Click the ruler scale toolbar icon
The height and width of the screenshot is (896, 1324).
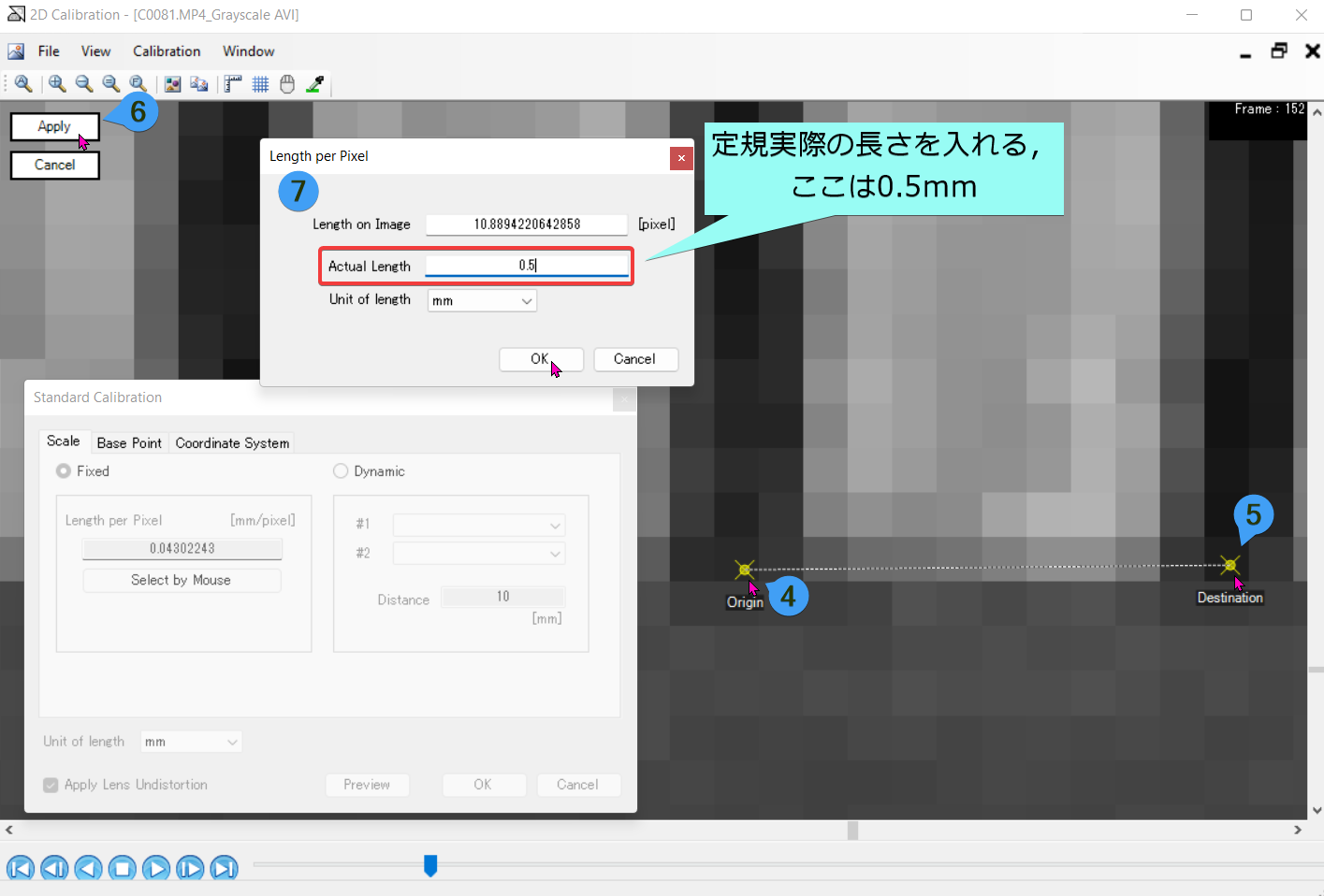pyautogui.click(x=233, y=84)
